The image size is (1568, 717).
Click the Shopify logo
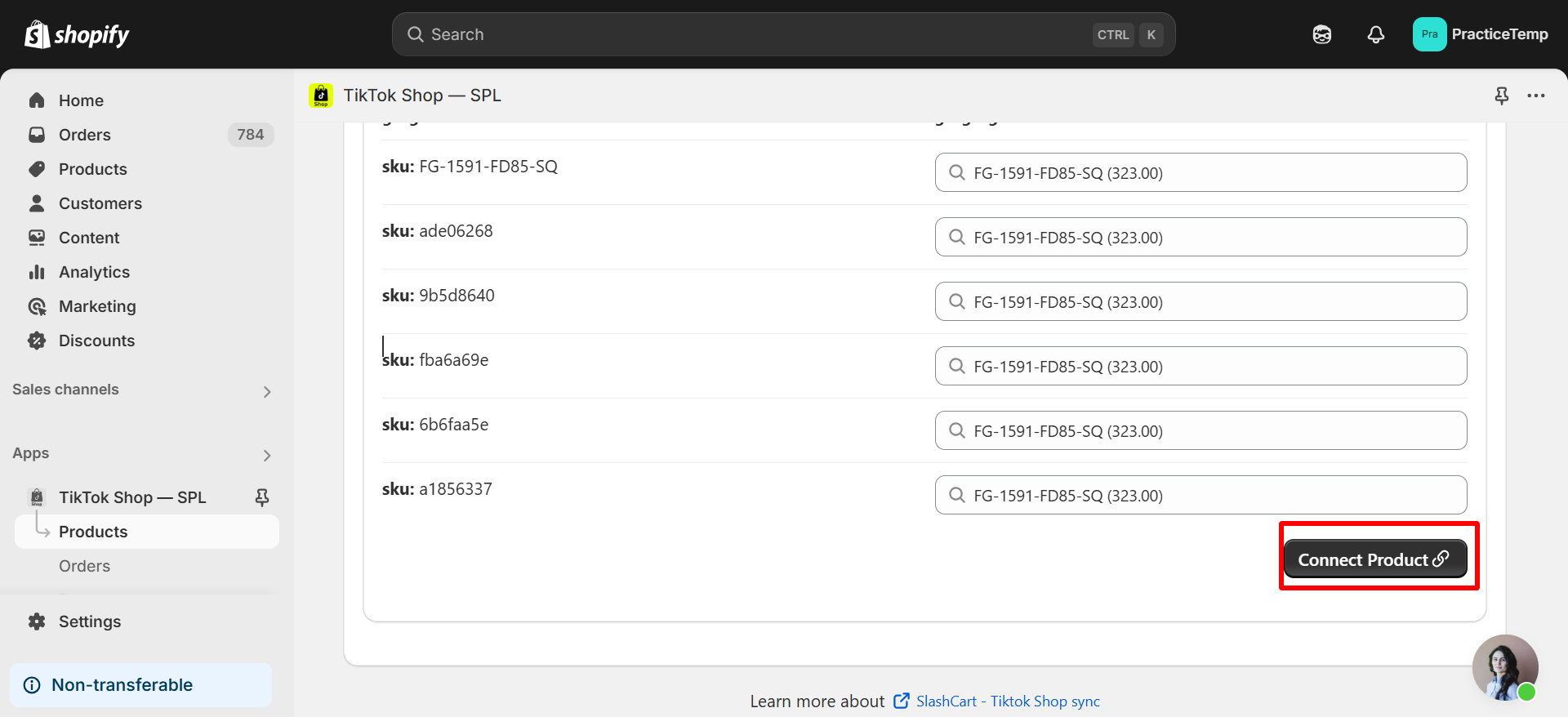[77, 34]
